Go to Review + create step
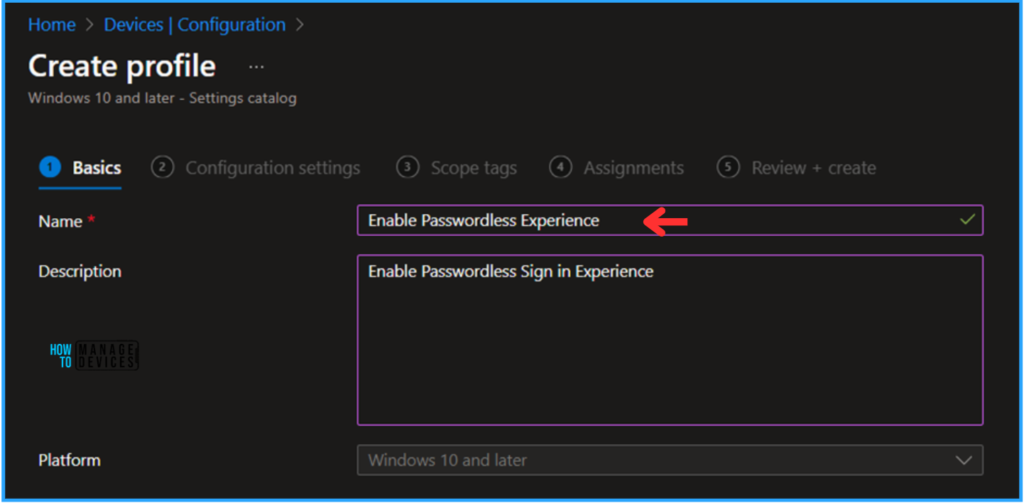Image resolution: width=1024 pixels, height=503 pixels. click(797, 168)
